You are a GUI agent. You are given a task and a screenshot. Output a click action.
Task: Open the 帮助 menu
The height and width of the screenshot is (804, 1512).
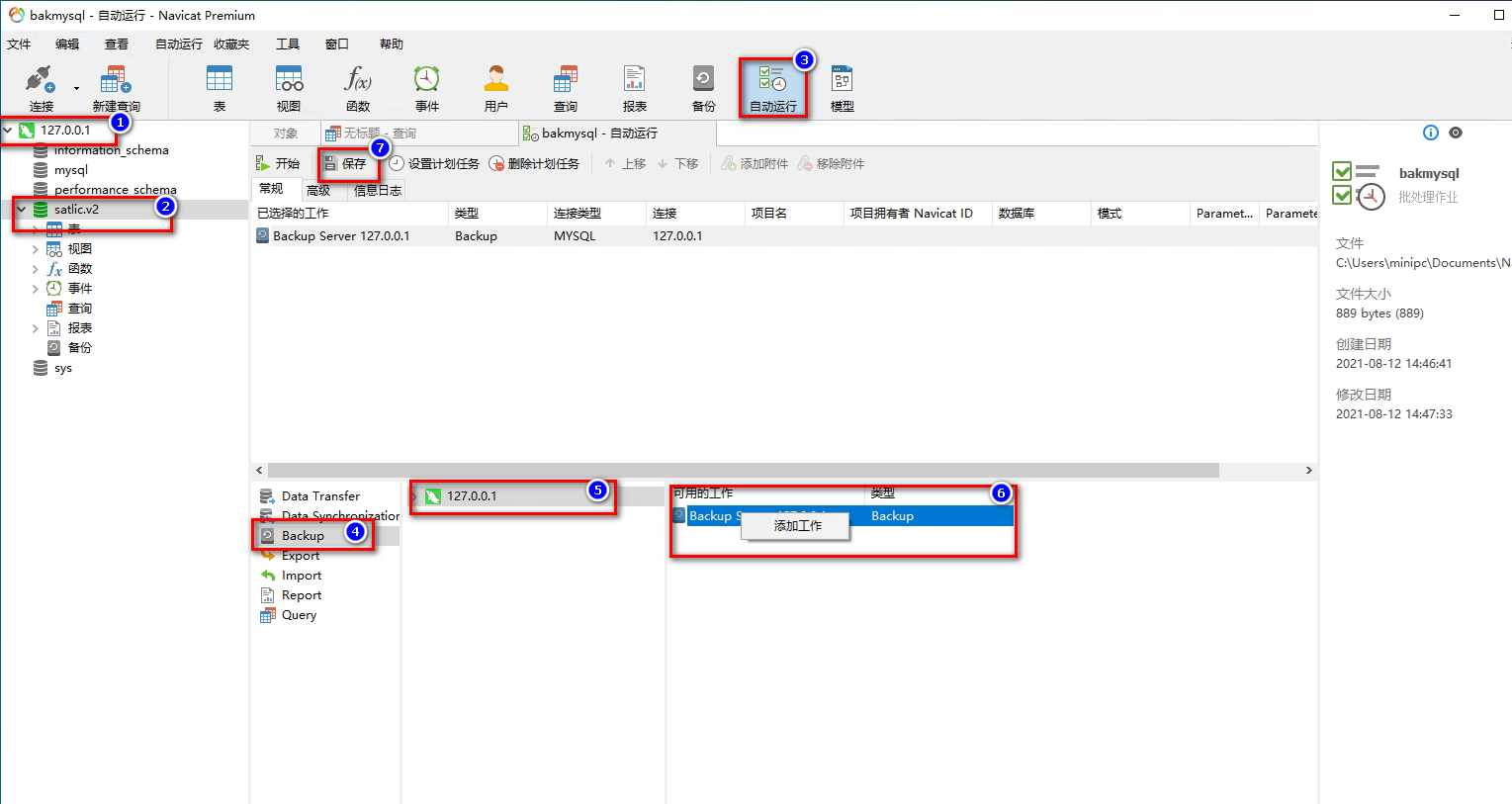click(x=392, y=44)
